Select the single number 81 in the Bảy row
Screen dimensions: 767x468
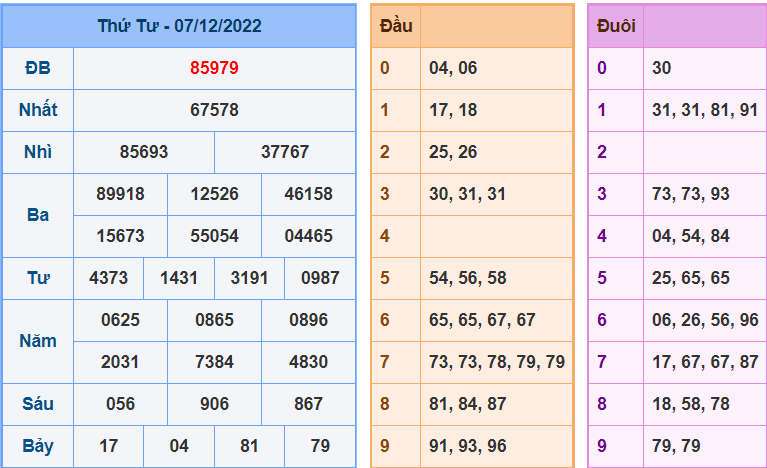249,446
